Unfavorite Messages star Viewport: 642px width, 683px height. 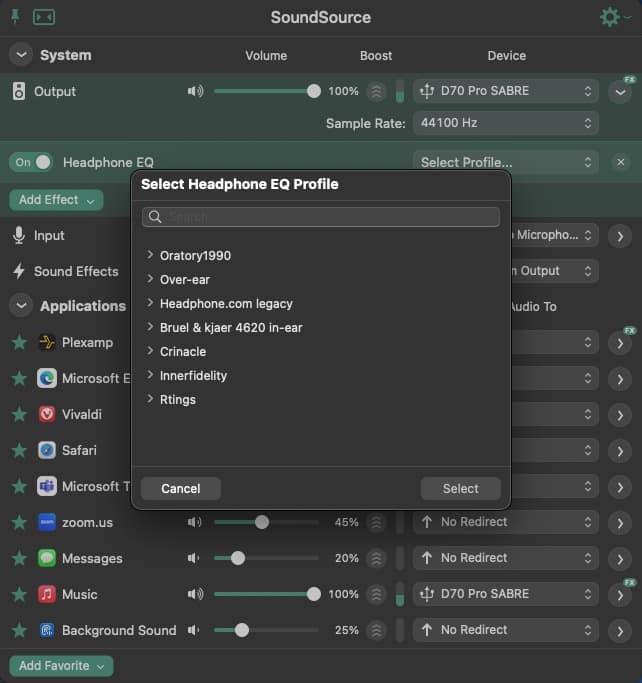click(x=19, y=558)
